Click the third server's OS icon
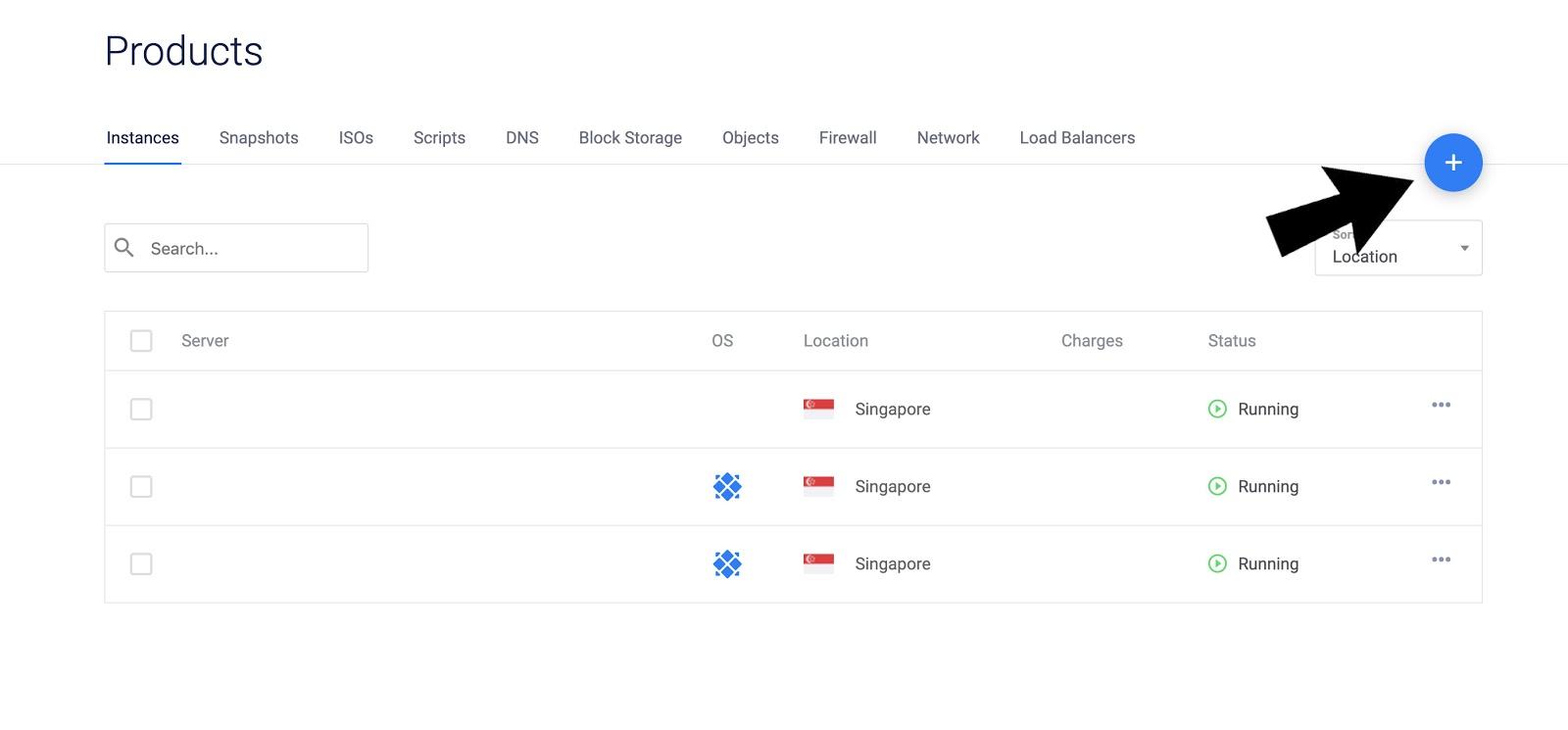1568x730 pixels. click(x=727, y=563)
